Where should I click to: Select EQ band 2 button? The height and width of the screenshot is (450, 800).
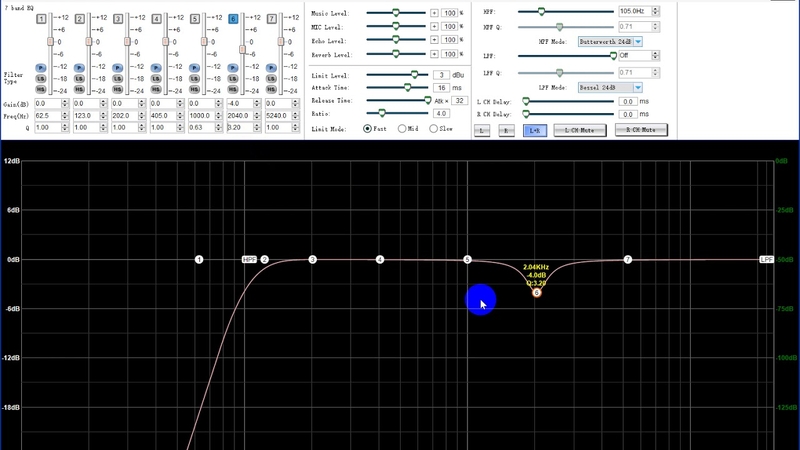click(x=80, y=19)
